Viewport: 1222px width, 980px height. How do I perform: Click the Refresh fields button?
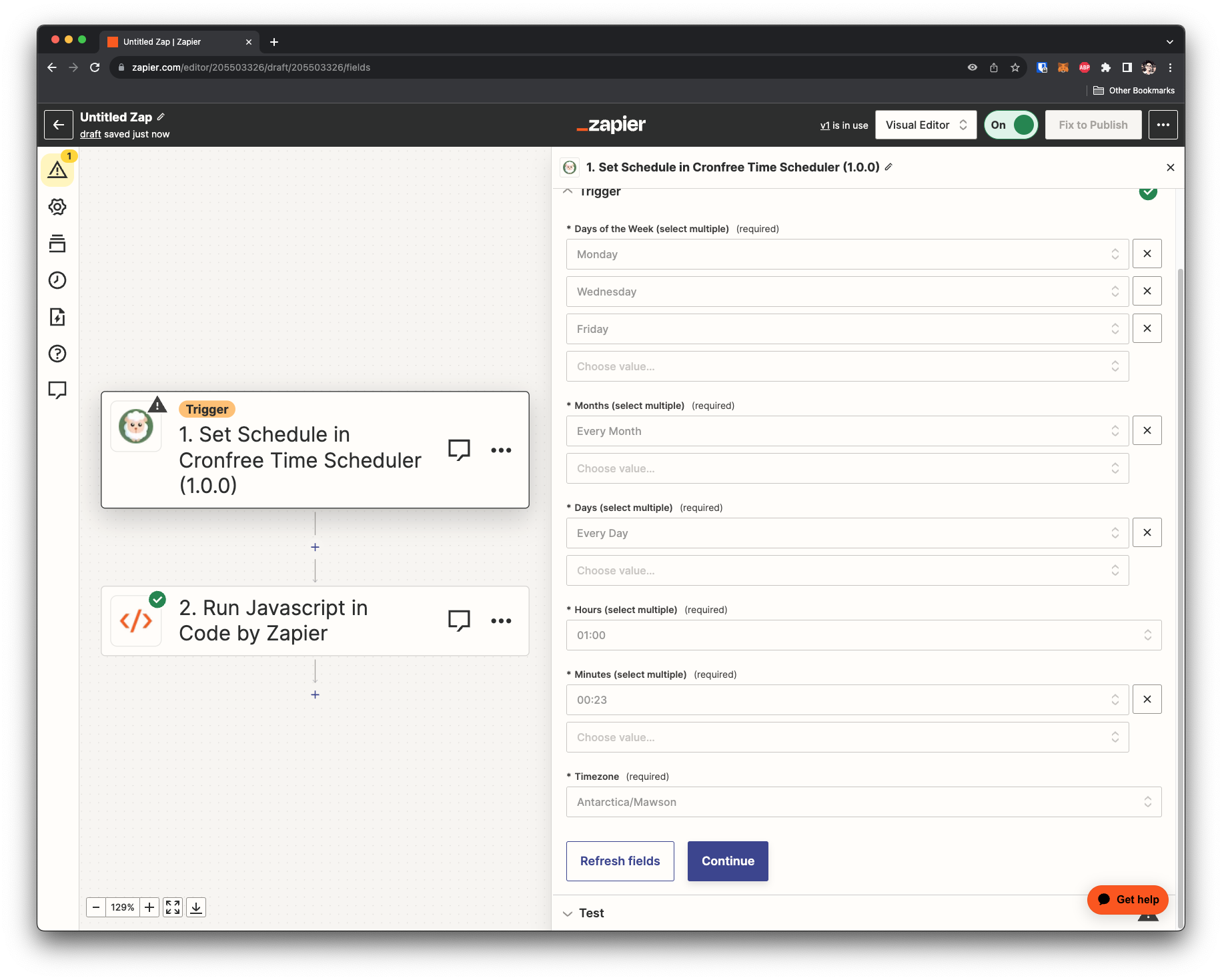(x=620, y=861)
